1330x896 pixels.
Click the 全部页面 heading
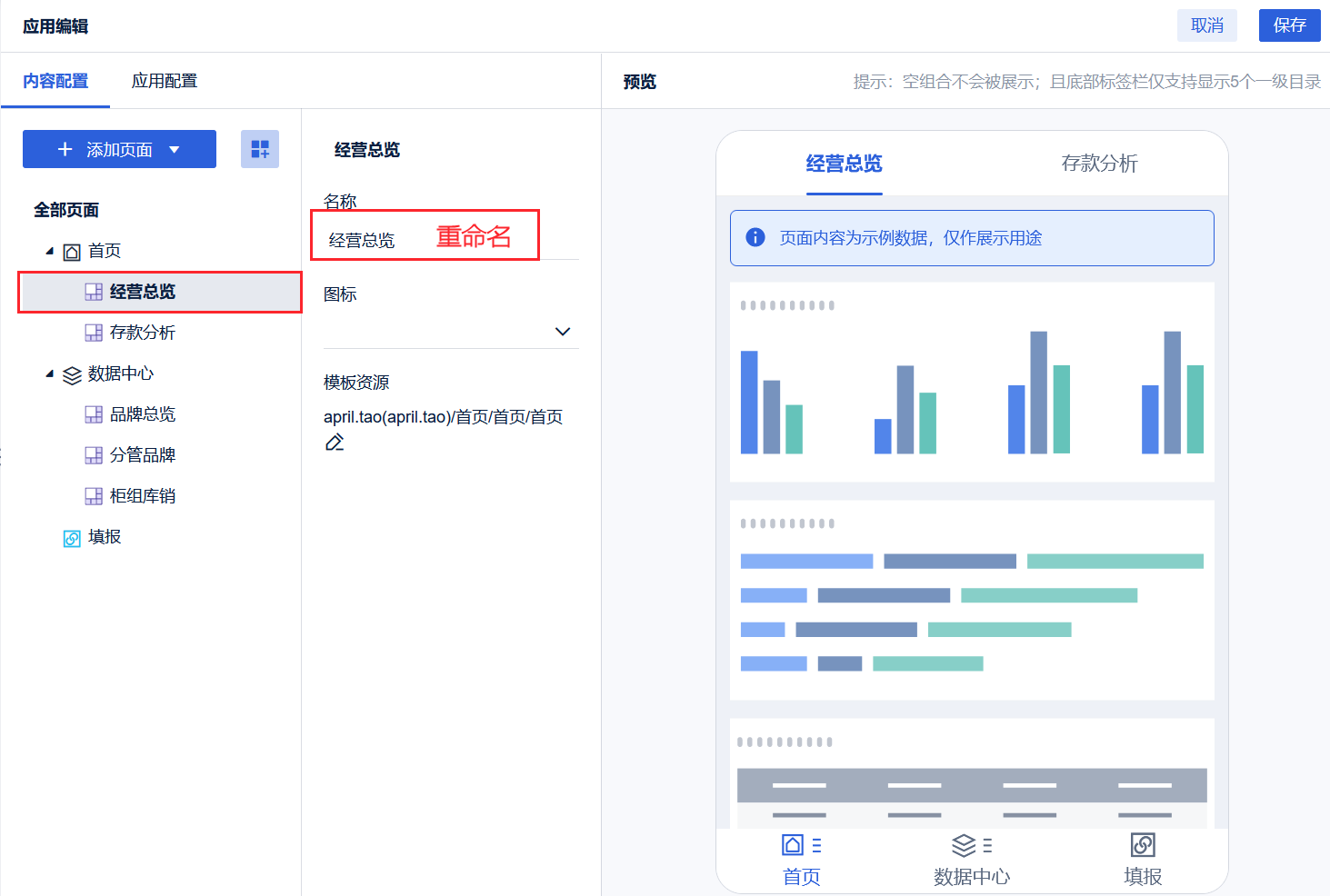tap(66, 210)
